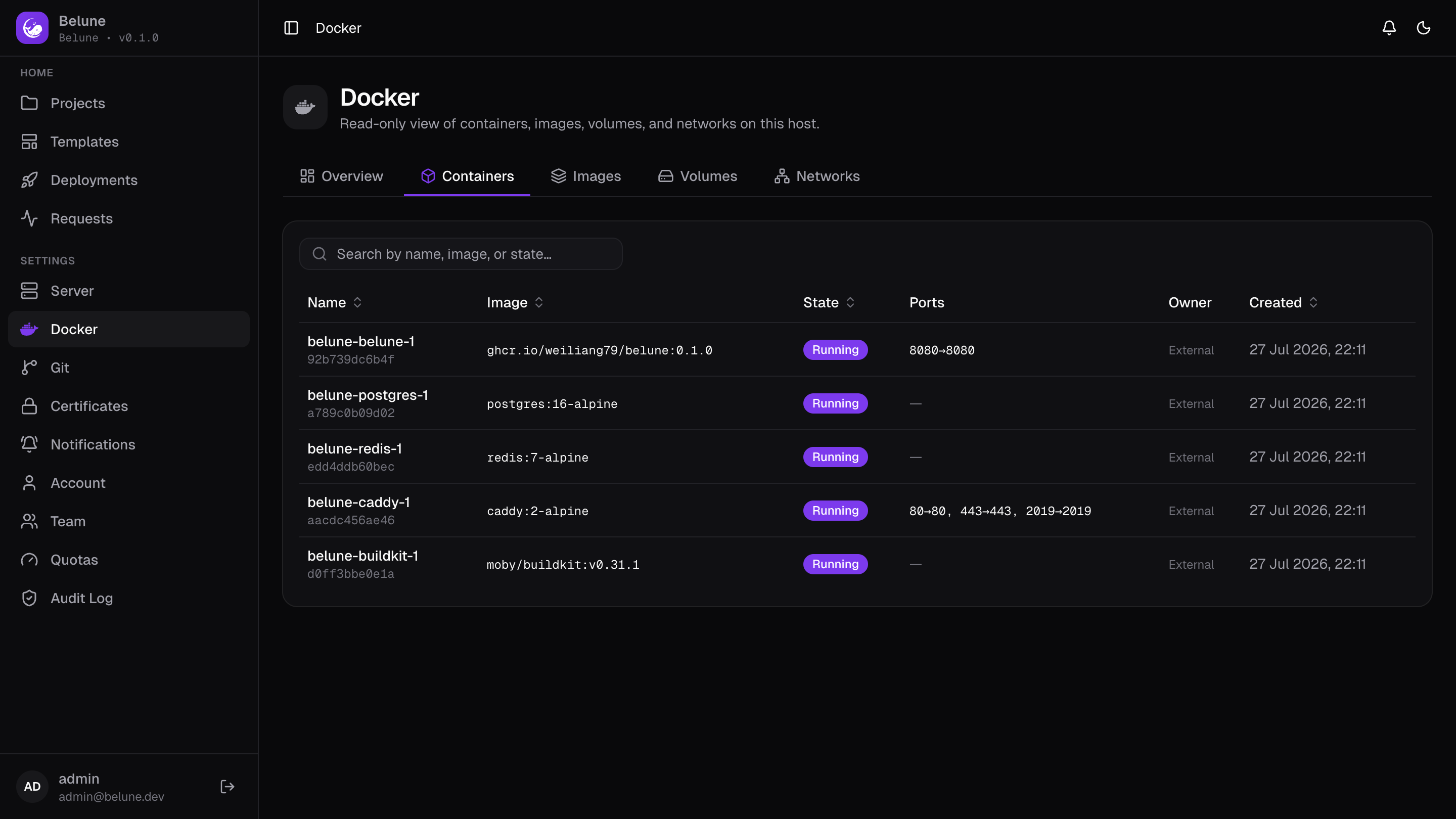Sort containers by Image column
Screen dimensions: 1456x819
coord(515,302)
